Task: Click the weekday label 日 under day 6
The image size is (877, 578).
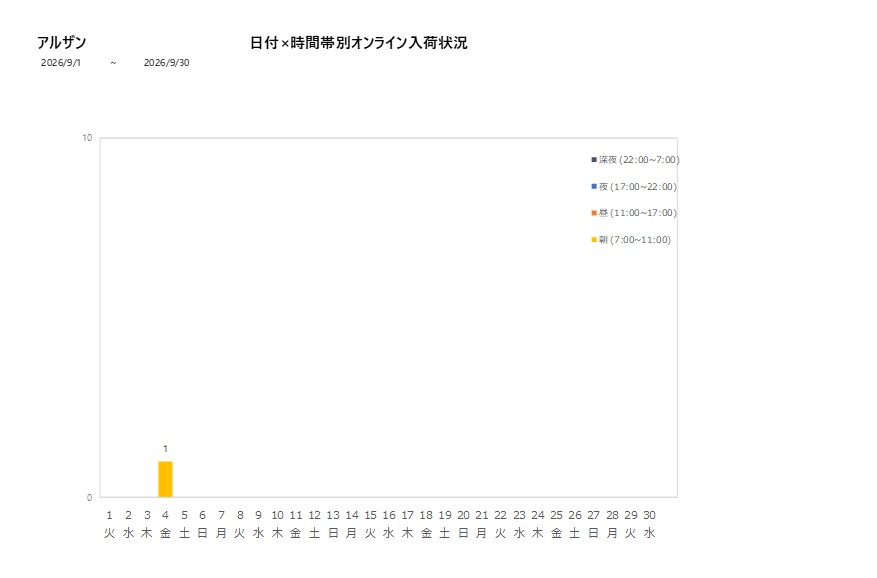Action: pos(202,533)
